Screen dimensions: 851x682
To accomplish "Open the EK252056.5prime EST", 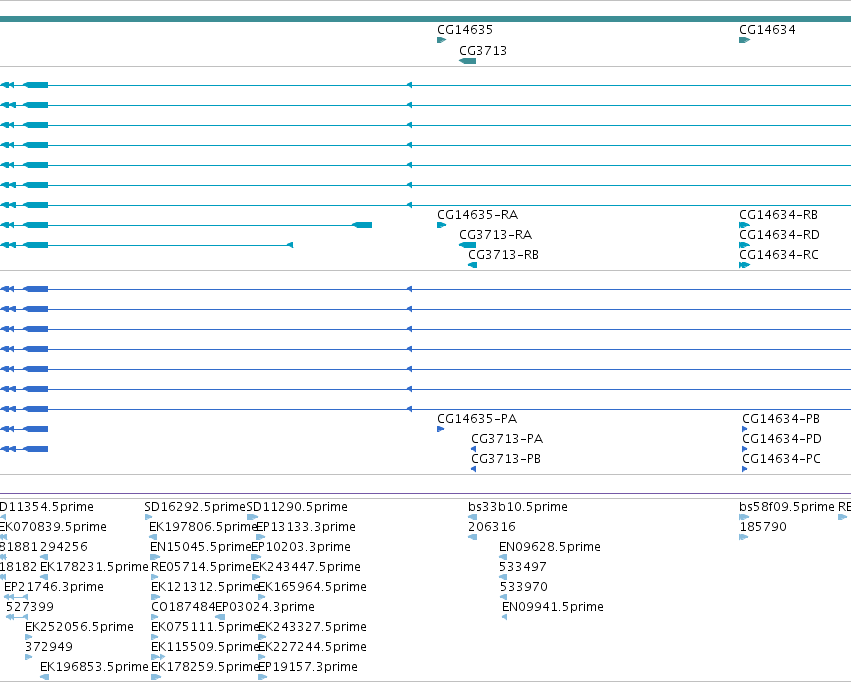I will [x=29, y=637].
